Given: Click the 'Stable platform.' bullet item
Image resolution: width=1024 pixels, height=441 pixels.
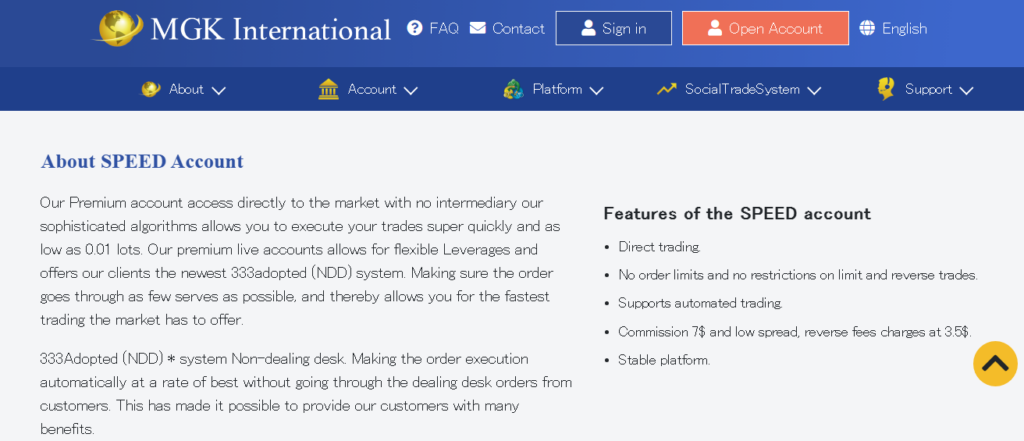Looking at the screenshot, I should coord(664,360).
